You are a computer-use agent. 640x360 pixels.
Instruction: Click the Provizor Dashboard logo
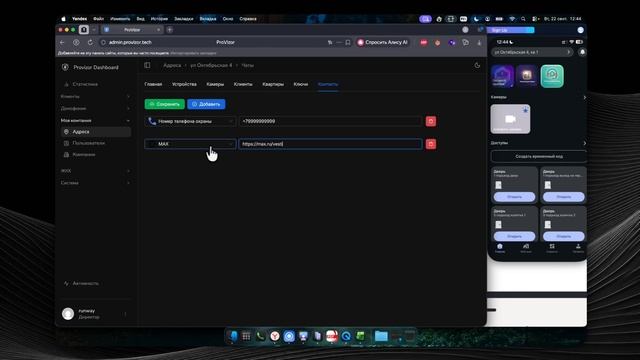coord(90,67)
